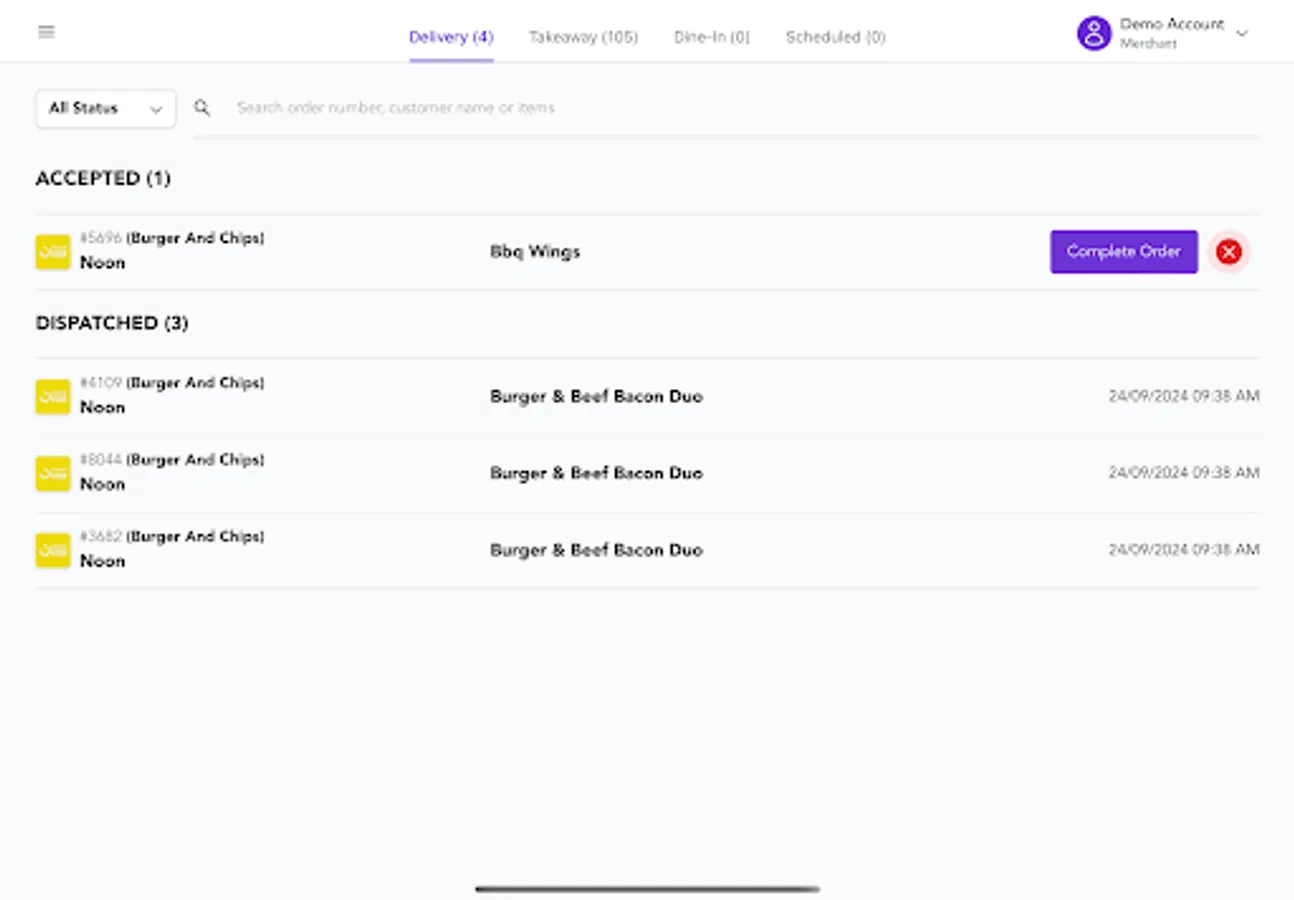Open the All Status filter dropdown

105,108
